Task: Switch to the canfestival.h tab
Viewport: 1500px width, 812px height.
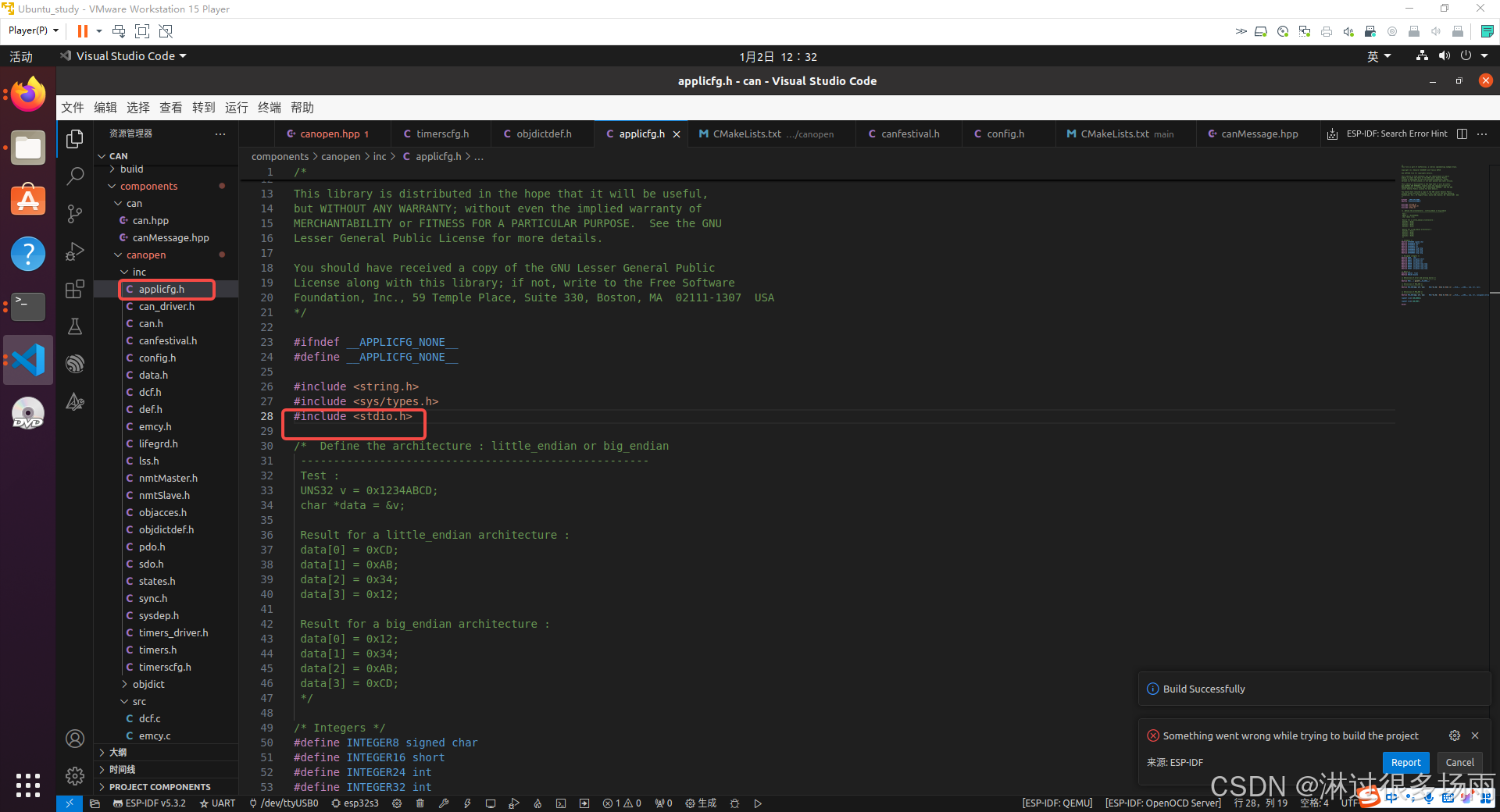Action: (x=909, y=134)
